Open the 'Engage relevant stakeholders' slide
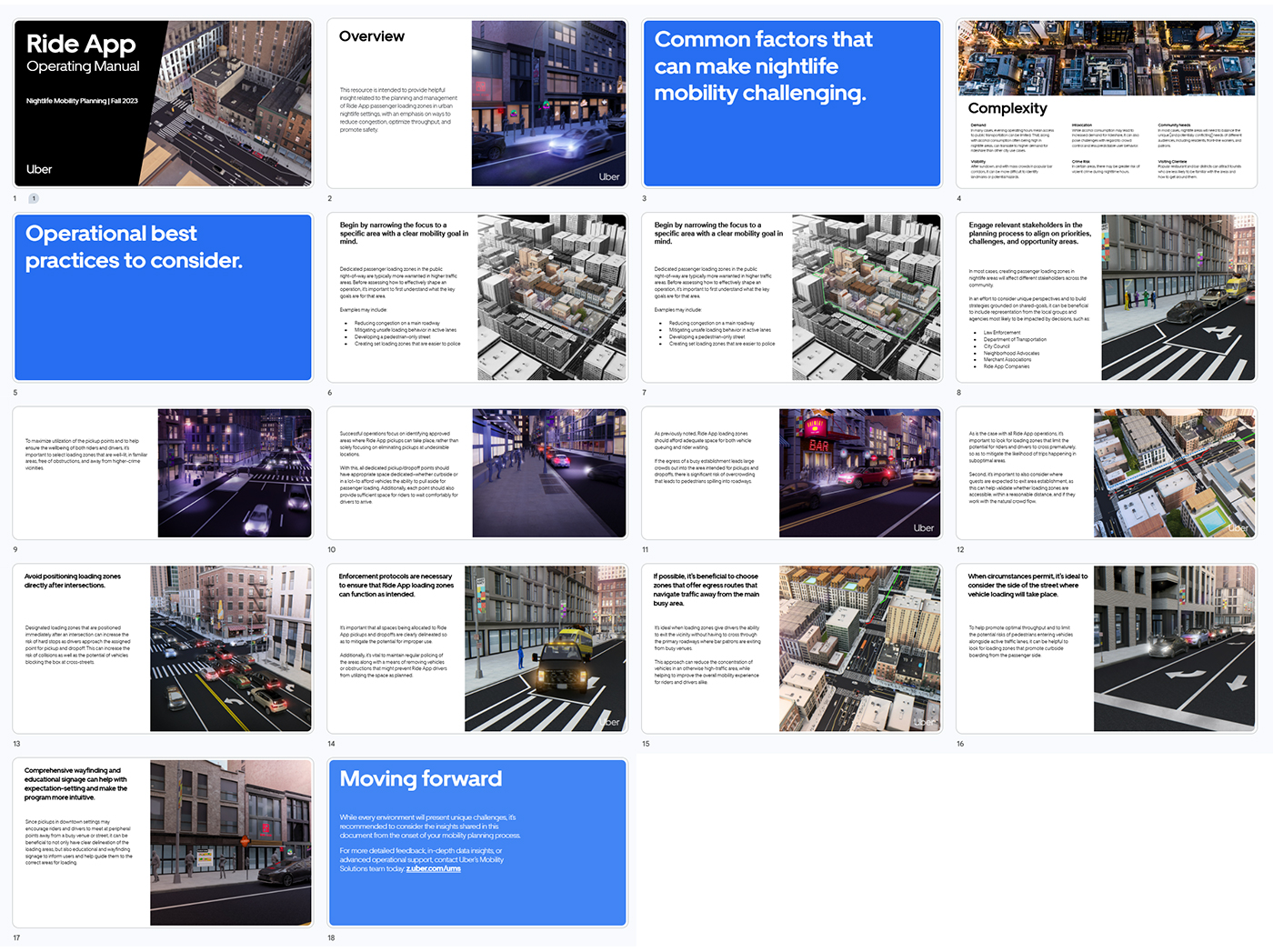The height and width of the screenshot is (952, 1273). (1107, 297)
